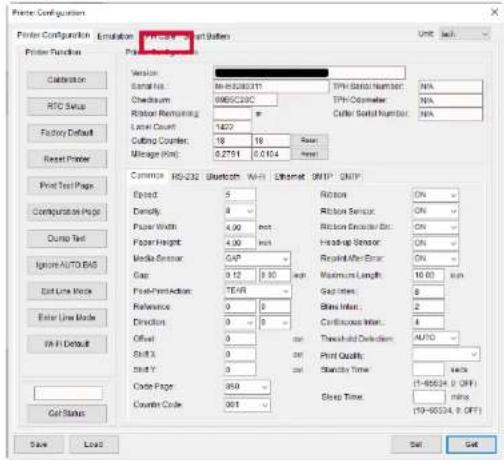Click the Save button
504x460 pixels.
point(39,444)
